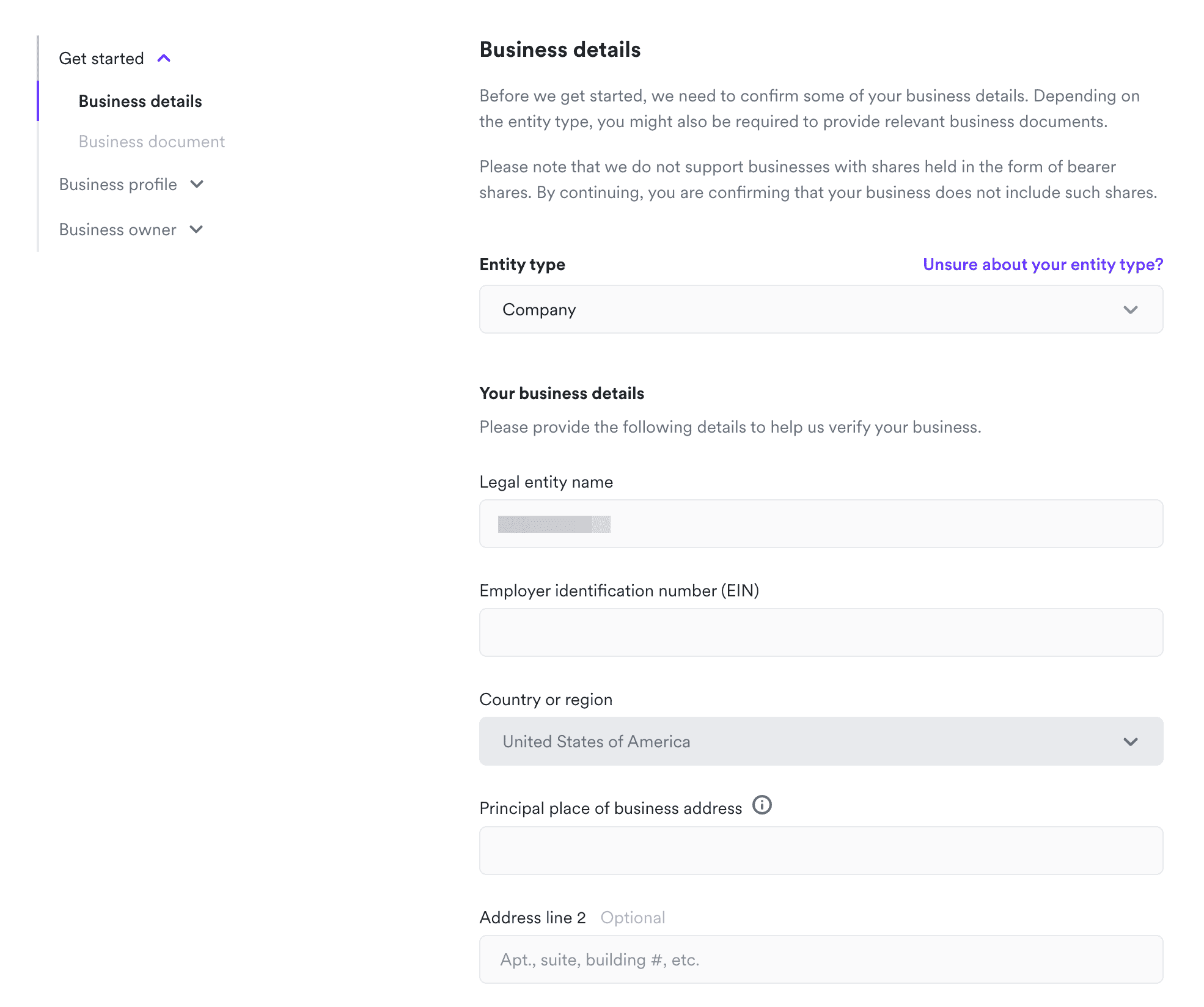Click the Entity type dropdown arrow
Screen dimensions: 1204x1007
[x=1130, y=310]
